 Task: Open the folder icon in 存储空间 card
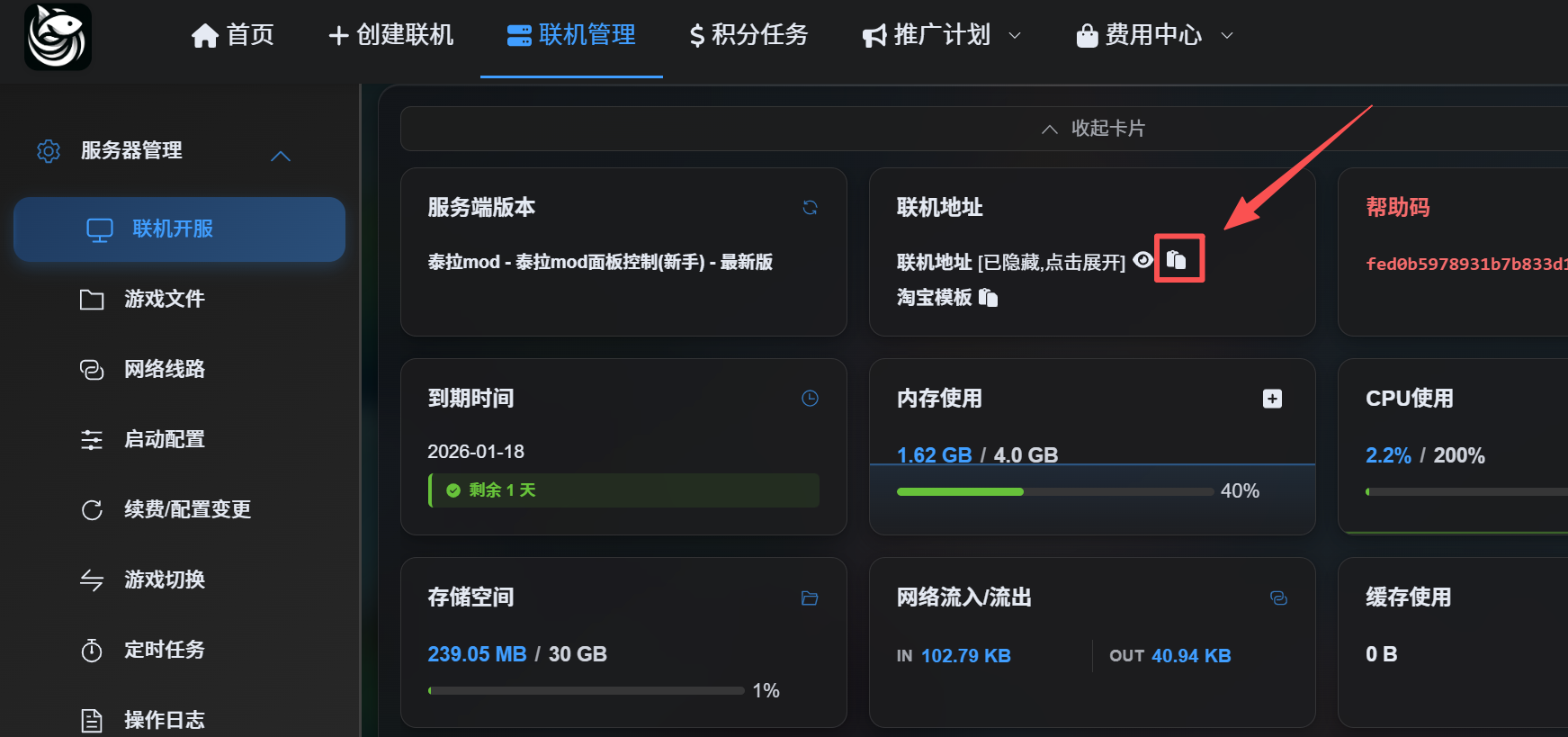point(810,598)
